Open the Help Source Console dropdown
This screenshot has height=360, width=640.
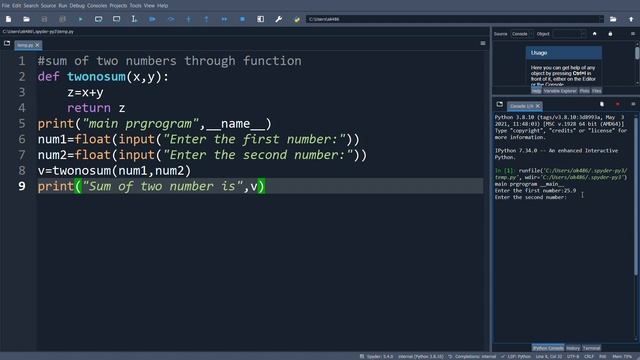click(522, 34)
